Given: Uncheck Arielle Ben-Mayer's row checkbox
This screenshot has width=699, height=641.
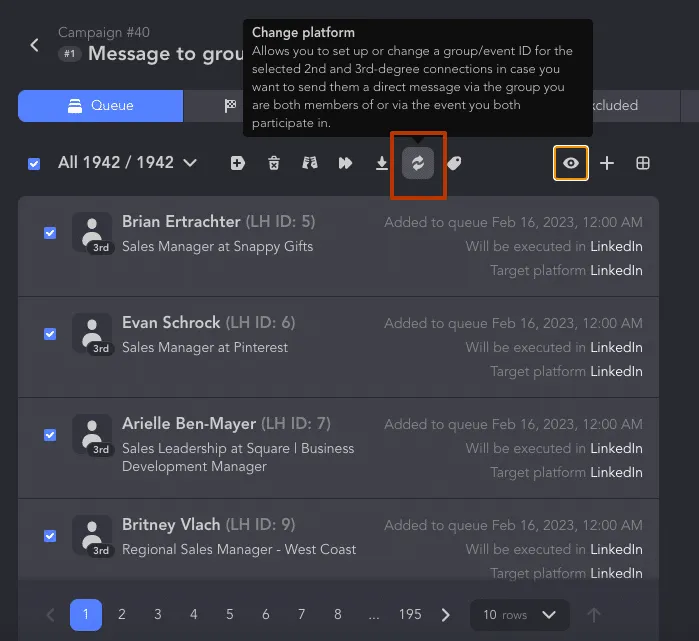Looking at the screenshot, I should 50,435.
